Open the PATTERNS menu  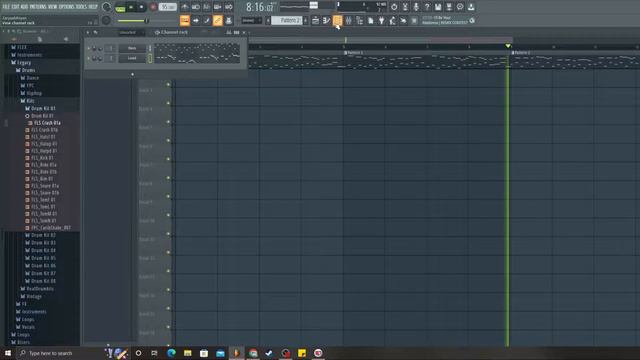click(x=38, y=7)
